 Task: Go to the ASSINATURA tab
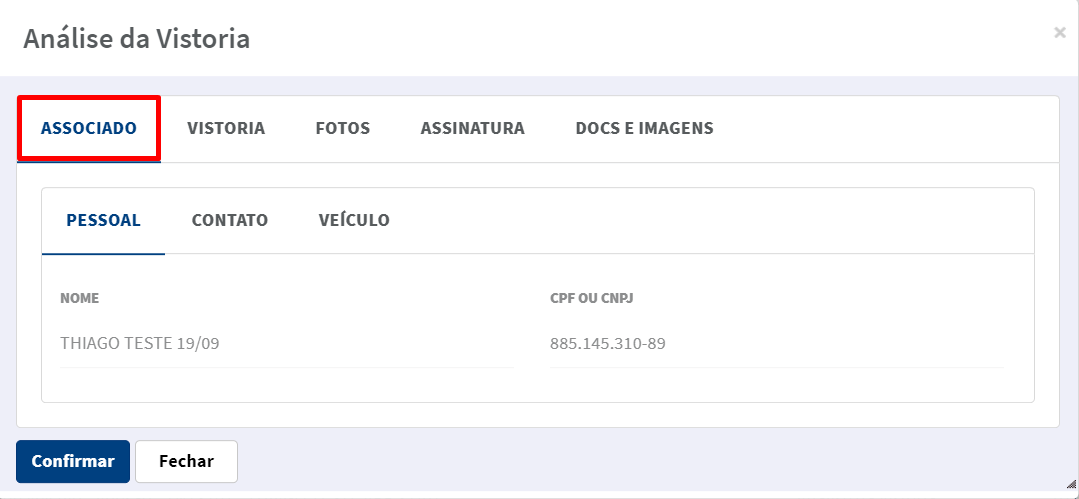pyautogui.click(x=473, y=128)
